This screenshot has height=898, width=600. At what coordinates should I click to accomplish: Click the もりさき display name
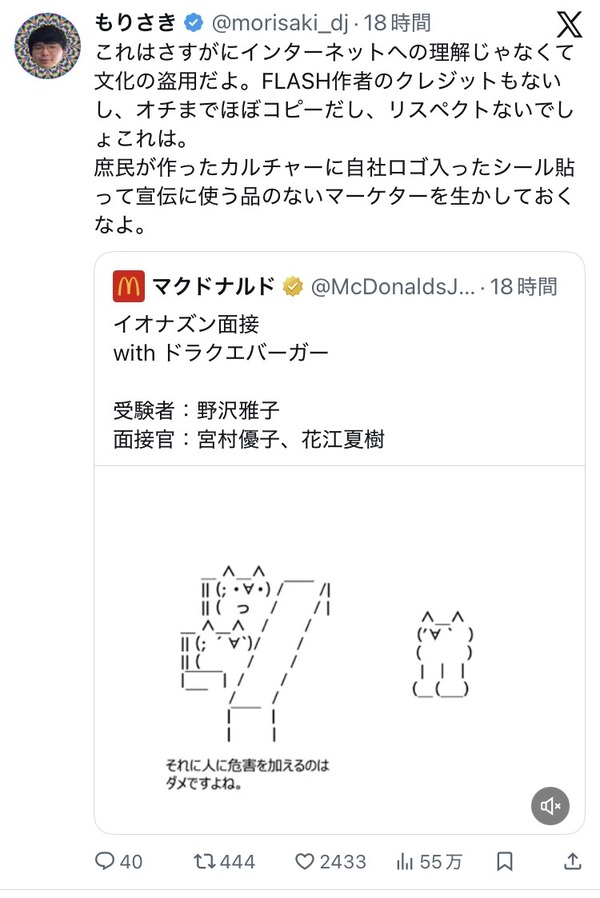pos(135,23)
